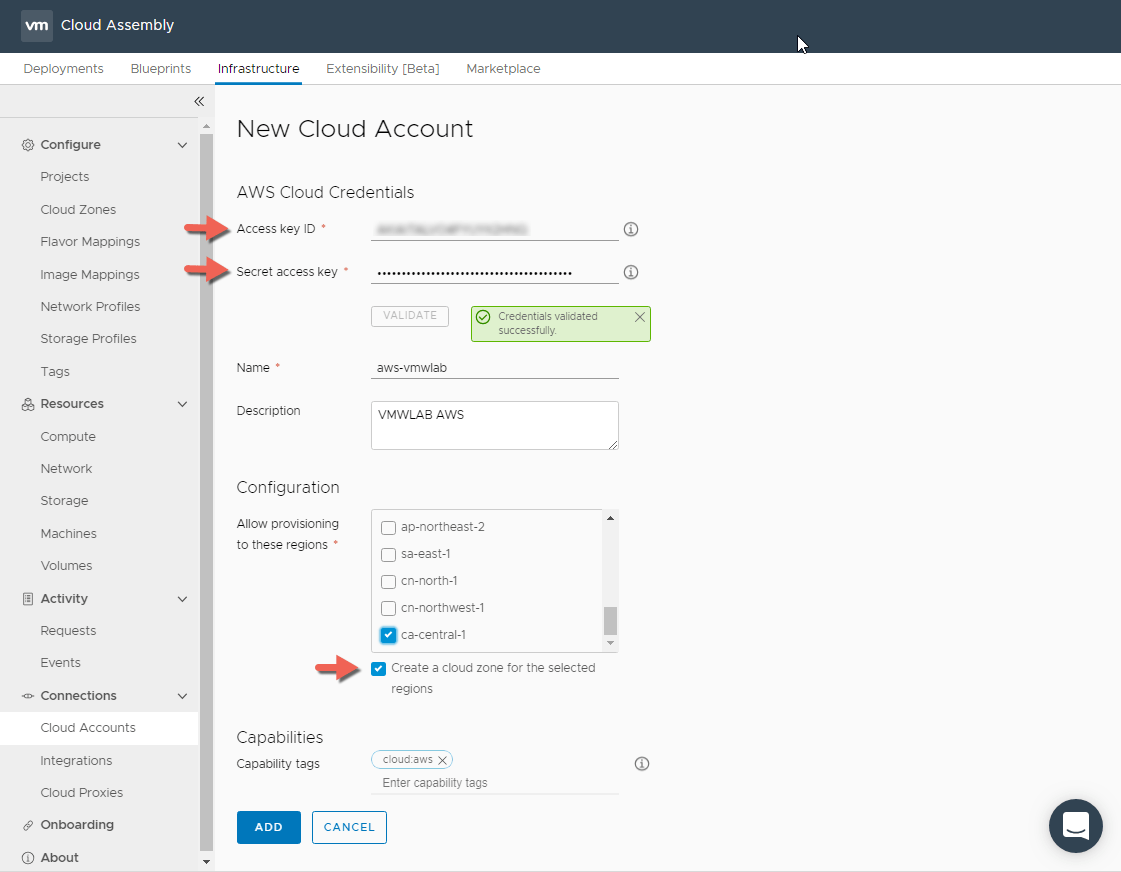The height and width of the screenshot is (872, 1121).
Task: Open the chat support bubble
Action: 1075,826
